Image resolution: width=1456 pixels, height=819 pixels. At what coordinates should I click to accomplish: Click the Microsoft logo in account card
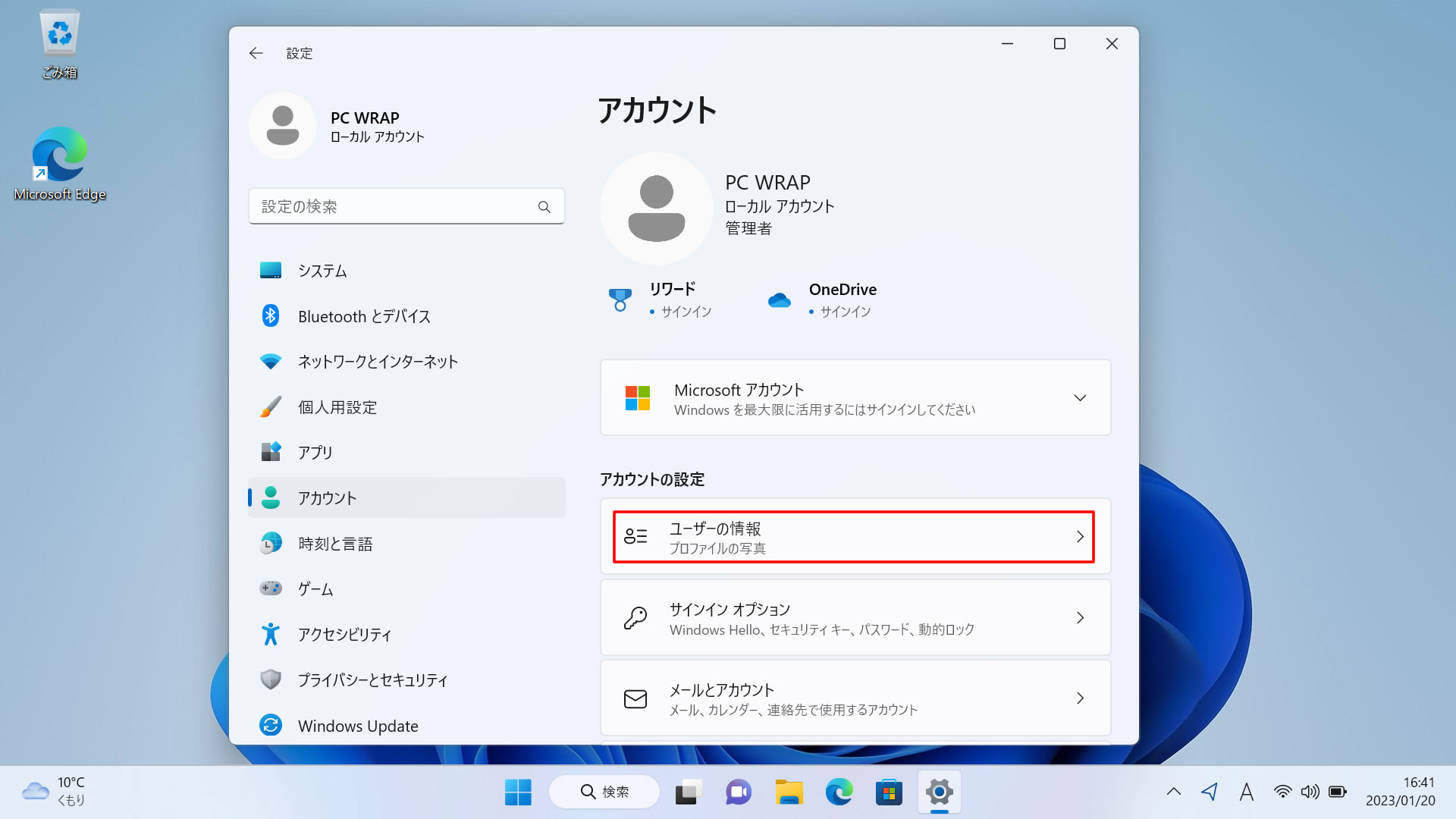[x=638, y=398]
